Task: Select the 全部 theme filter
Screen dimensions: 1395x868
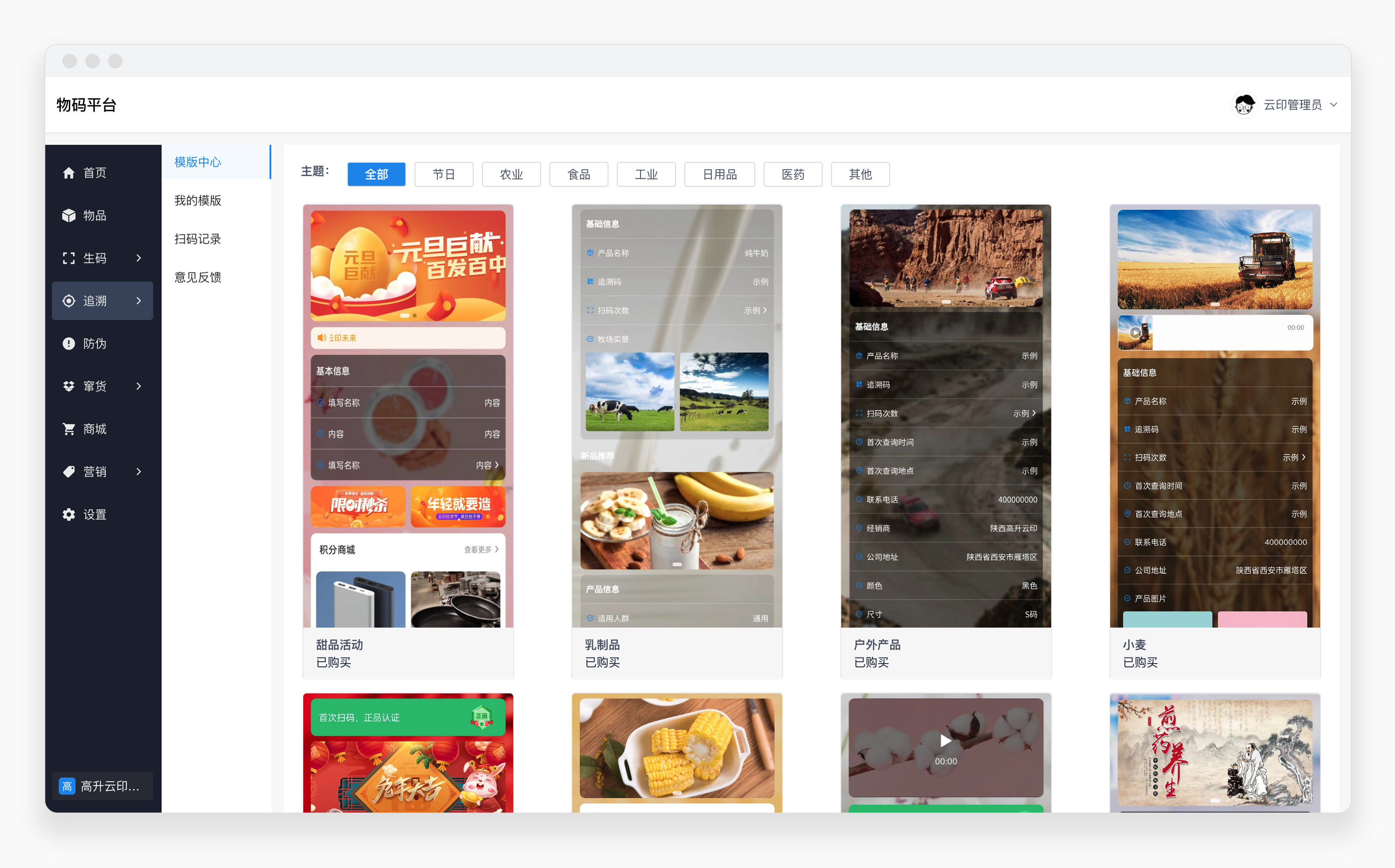Action: 376,174
